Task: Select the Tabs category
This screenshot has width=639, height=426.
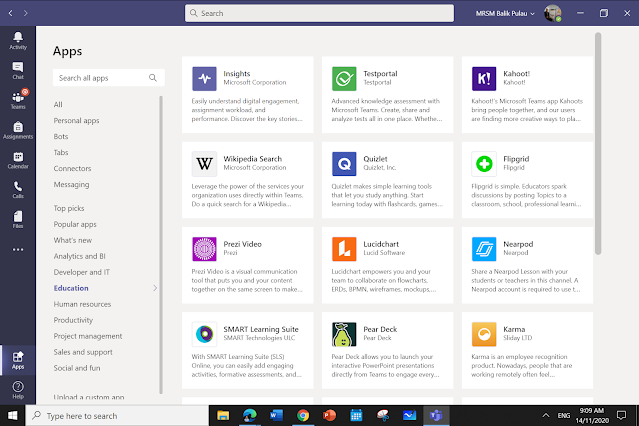Action: [61, 152]
